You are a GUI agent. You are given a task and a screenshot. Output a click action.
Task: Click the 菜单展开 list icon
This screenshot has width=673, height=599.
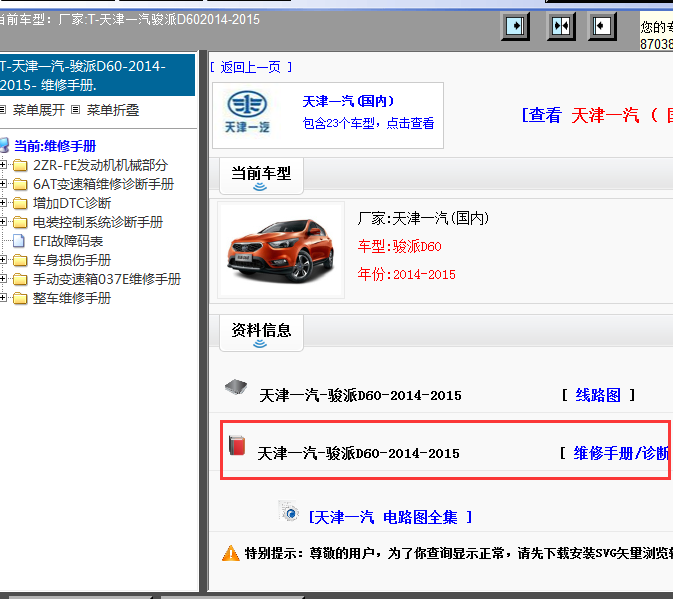pos(3,110)
